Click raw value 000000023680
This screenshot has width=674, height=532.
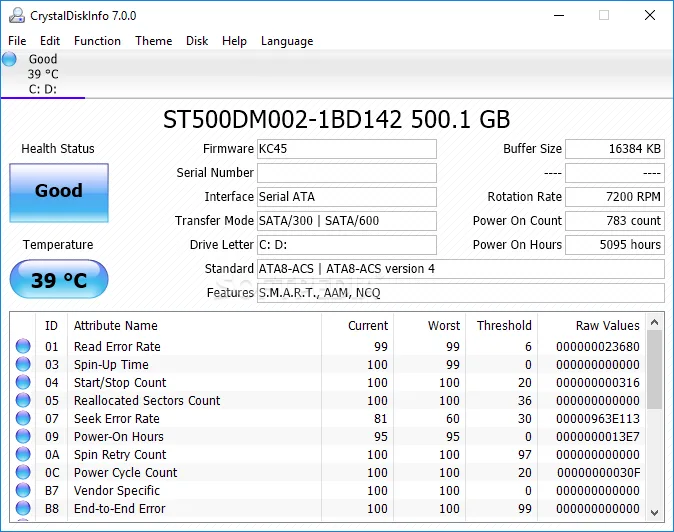[598, 346]
